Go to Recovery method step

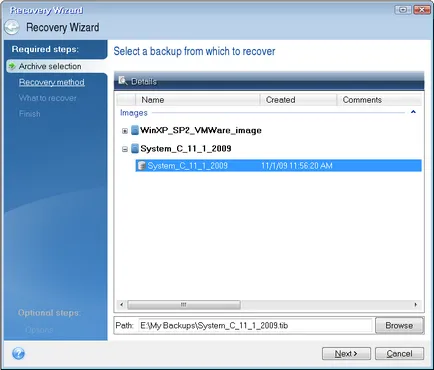pos(52,82)
